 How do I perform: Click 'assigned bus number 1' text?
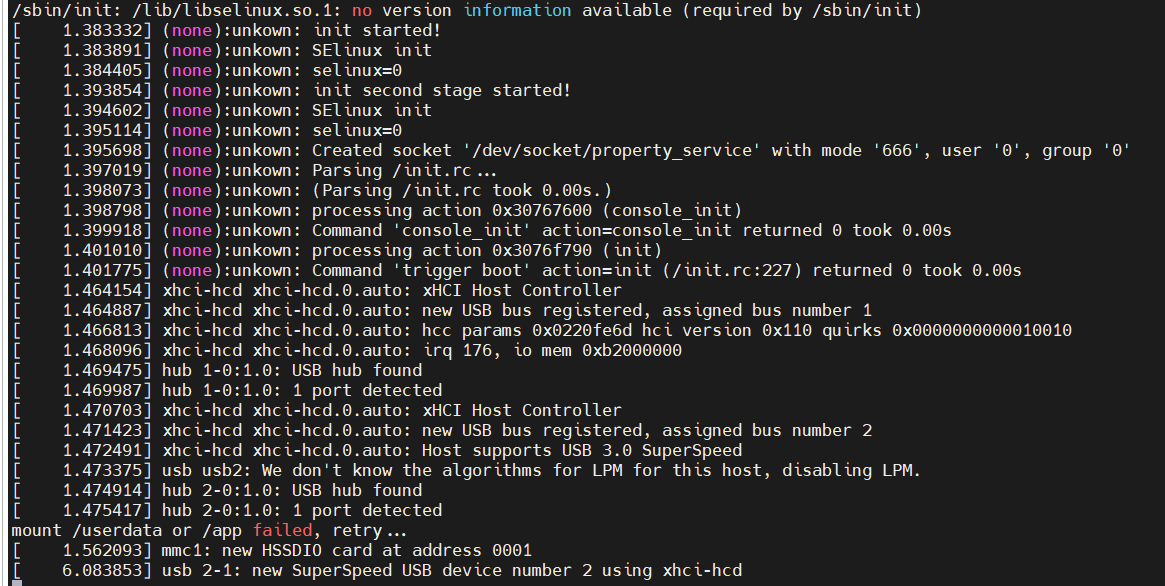pyautogui.click(x=767, y=310)
